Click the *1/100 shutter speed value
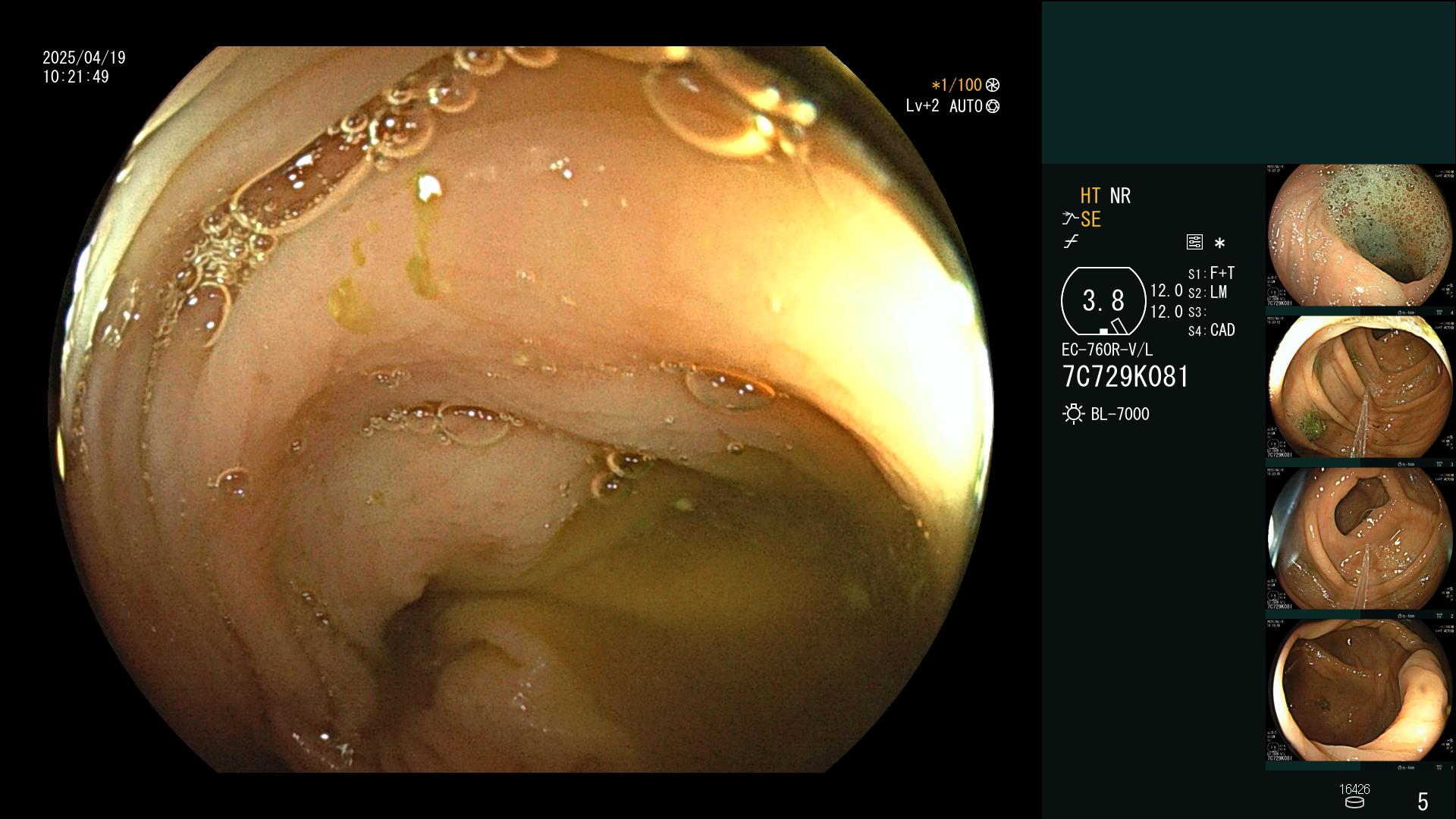Screen dimensions: 1456x819 click(956, 85)
